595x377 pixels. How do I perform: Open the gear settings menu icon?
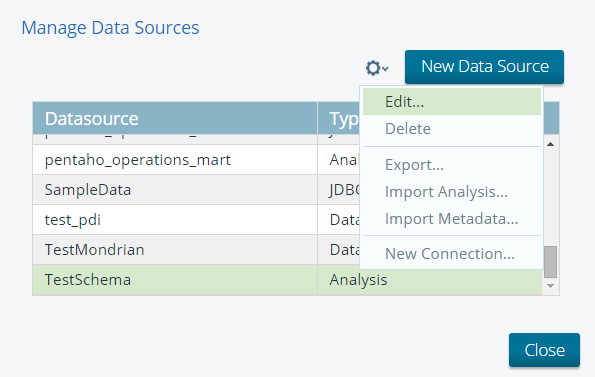pos(376,68)
